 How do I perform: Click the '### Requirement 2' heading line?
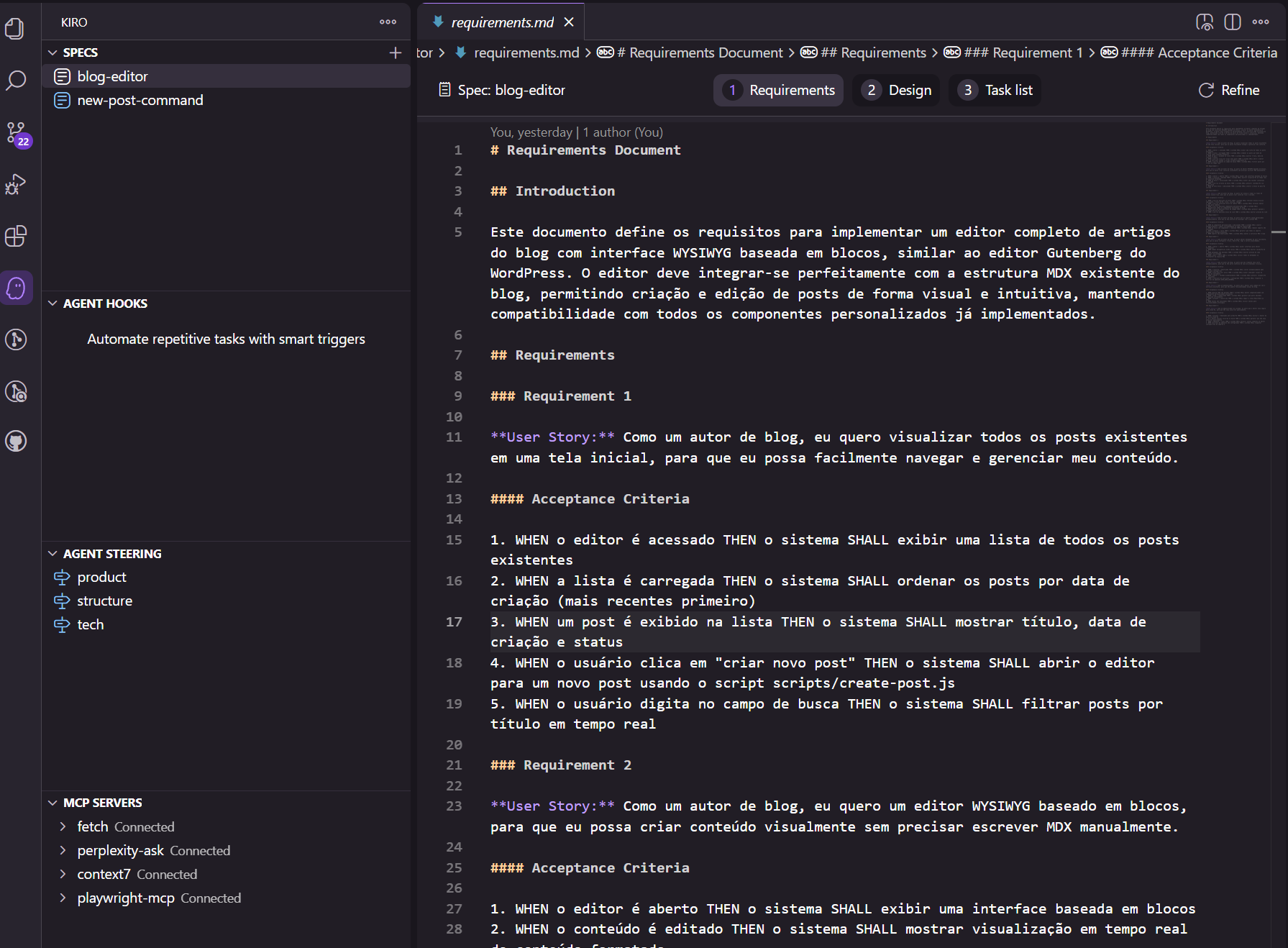click(x=561, y=765)
